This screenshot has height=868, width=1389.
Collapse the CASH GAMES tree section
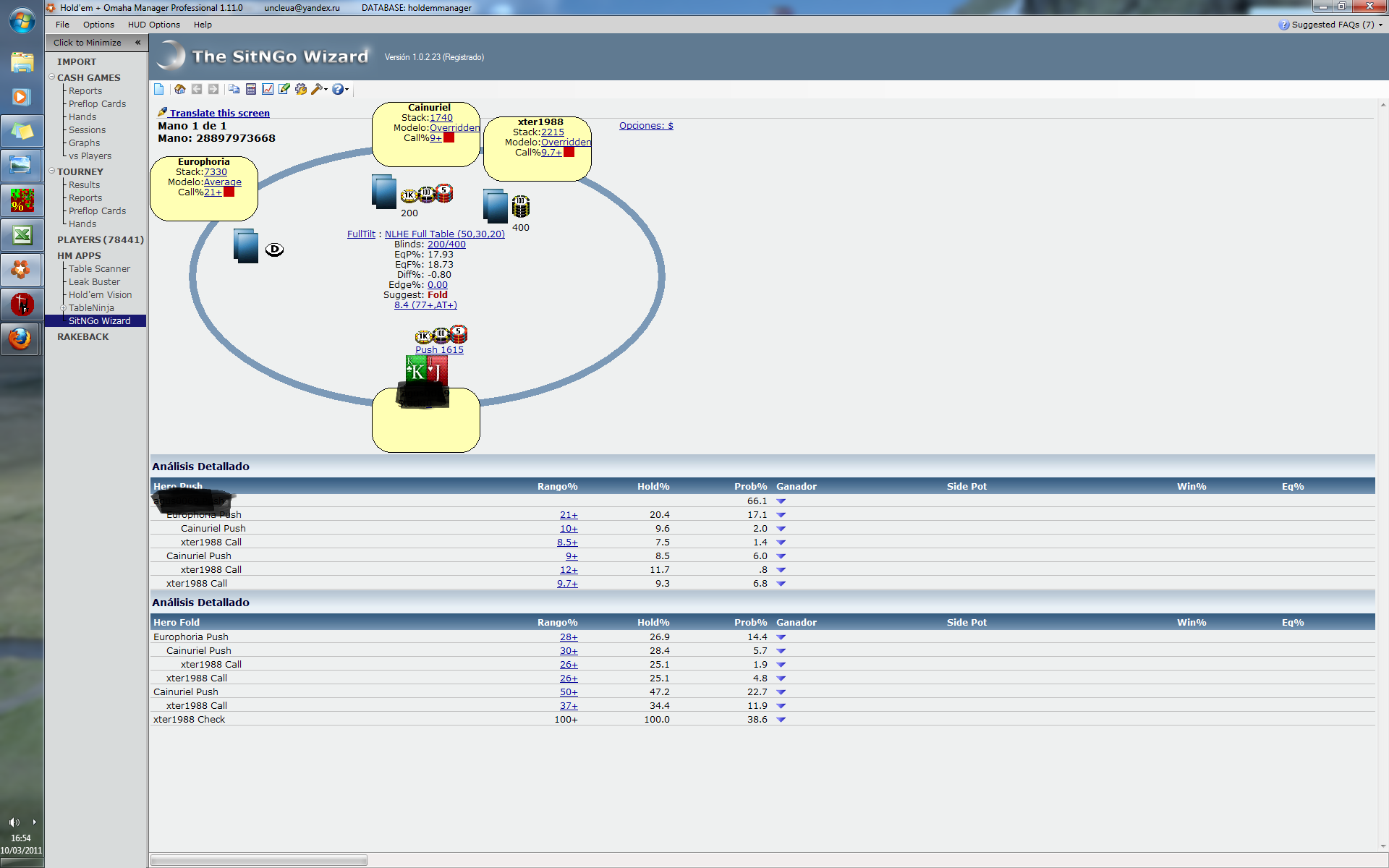coord(52,77)
